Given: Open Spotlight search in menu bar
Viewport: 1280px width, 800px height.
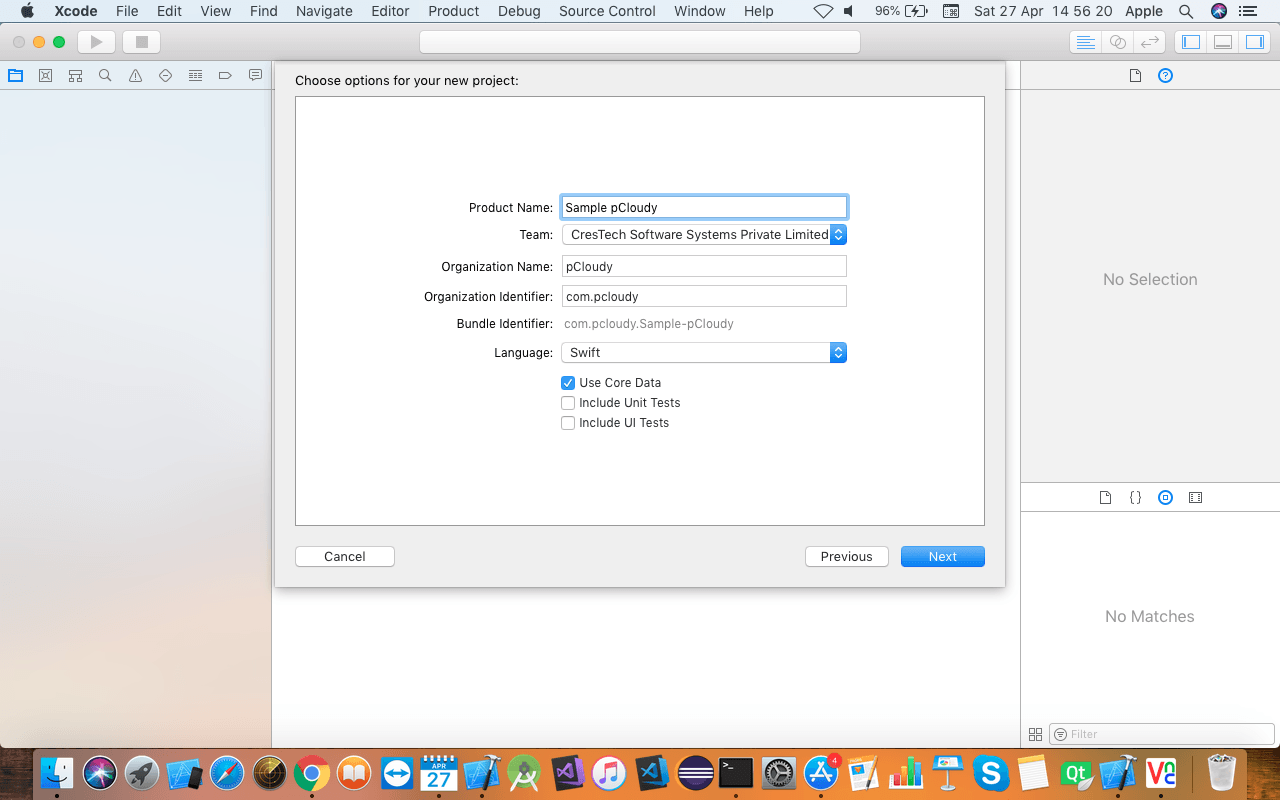Looking at the screenshot, I should (x=1186, y=11).
